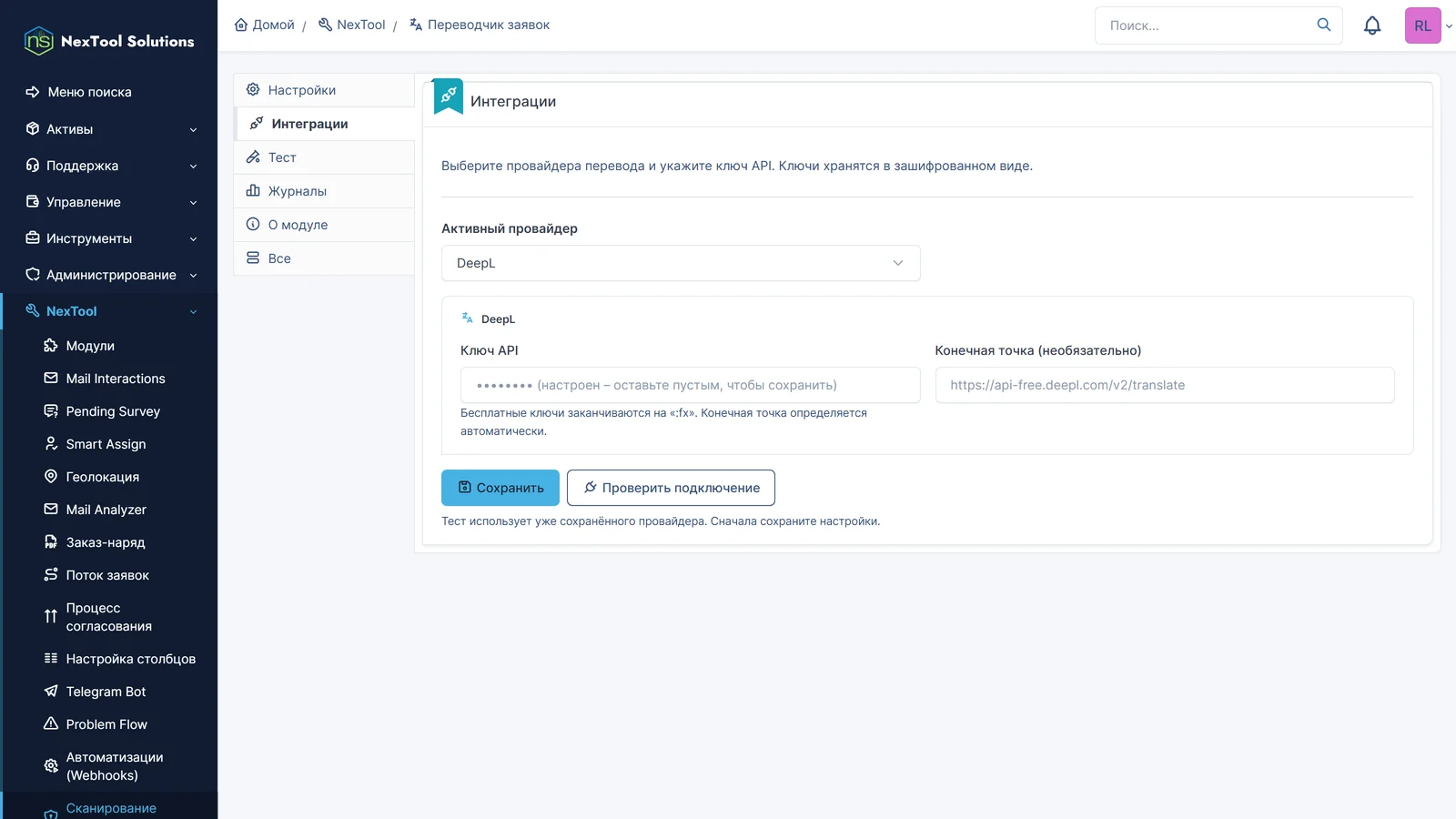Click the DeepL translate icon in panel
Screen dimensions: 1456x819
point(468,318)
